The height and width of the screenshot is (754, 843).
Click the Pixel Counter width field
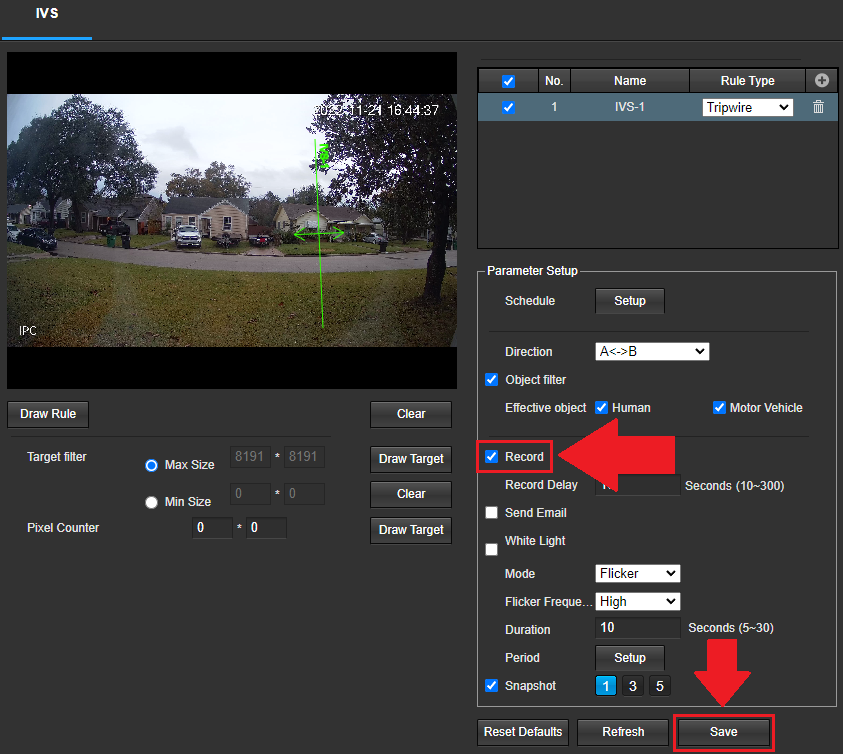click(x=212, y=528)
